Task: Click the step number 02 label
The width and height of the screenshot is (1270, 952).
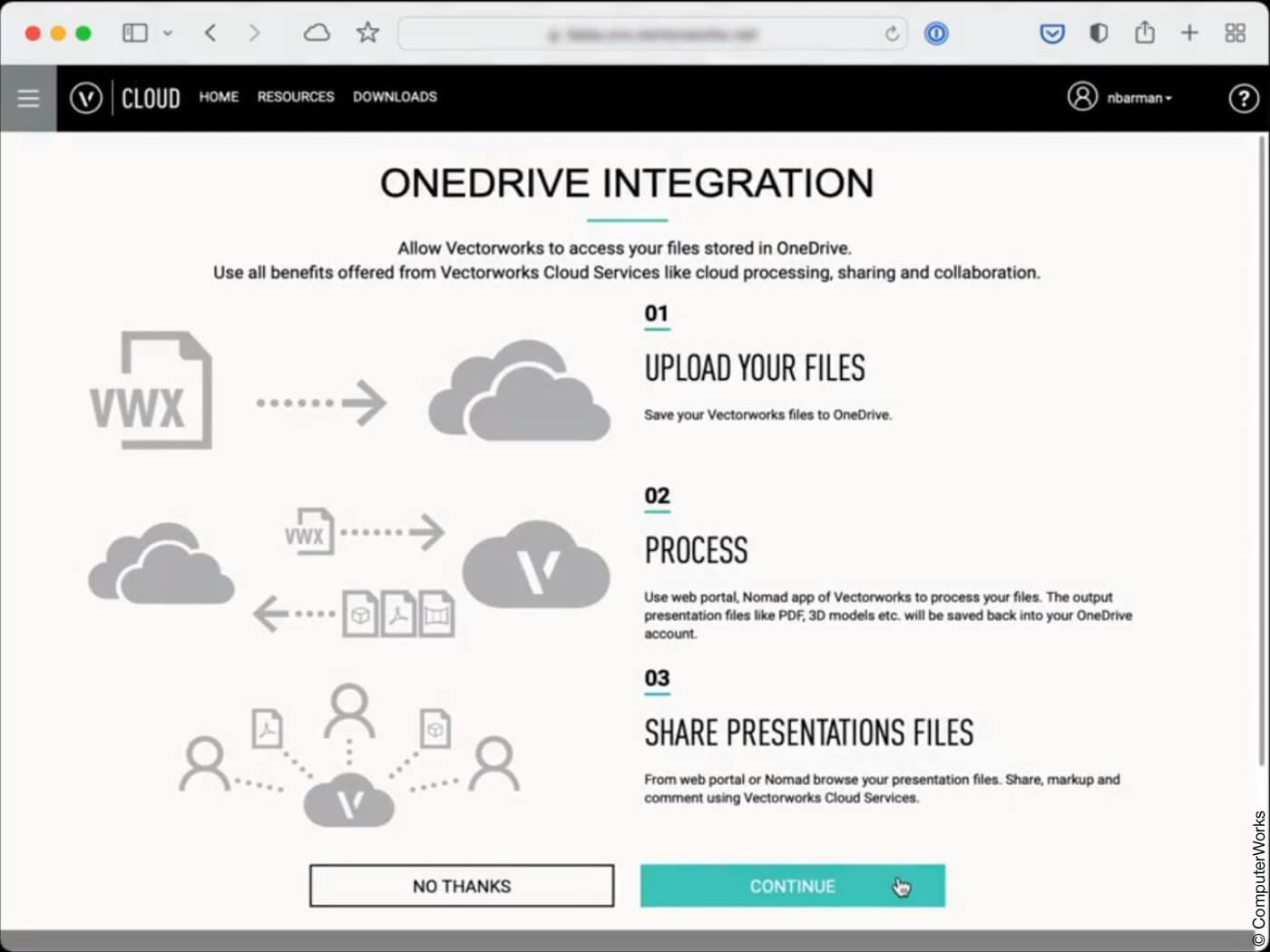Action: (657, 496)
